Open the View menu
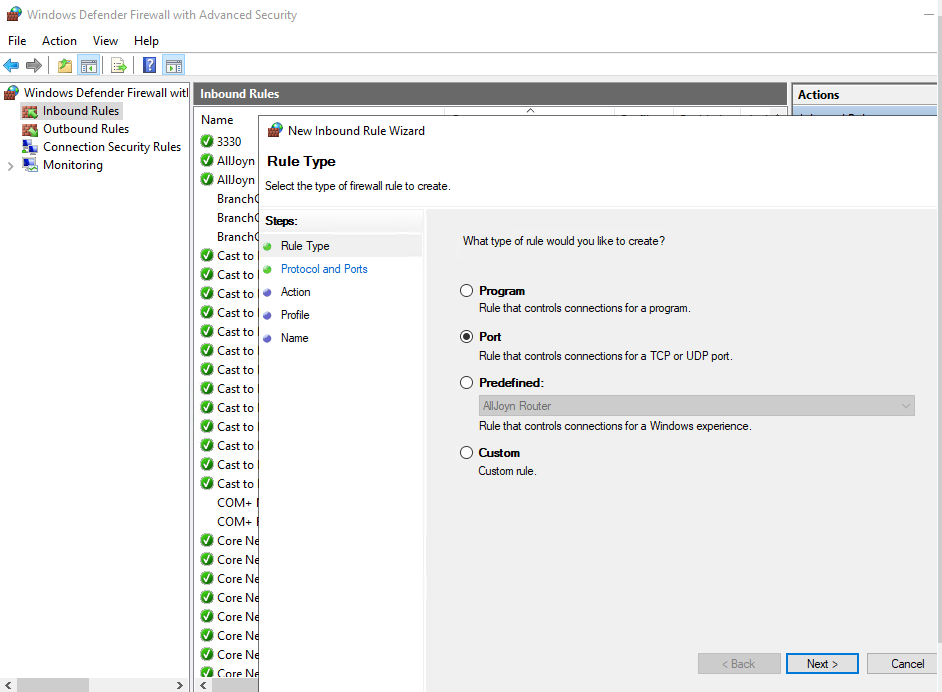This screenshot has width=942, height=692. click(x=105, y=41)
